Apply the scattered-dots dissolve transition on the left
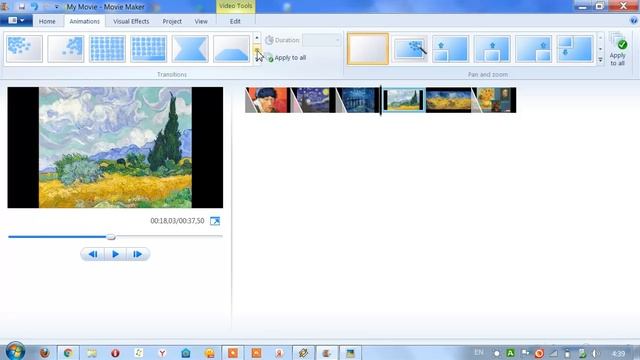This screenshot has width=640, height=360. click(24, 49)
